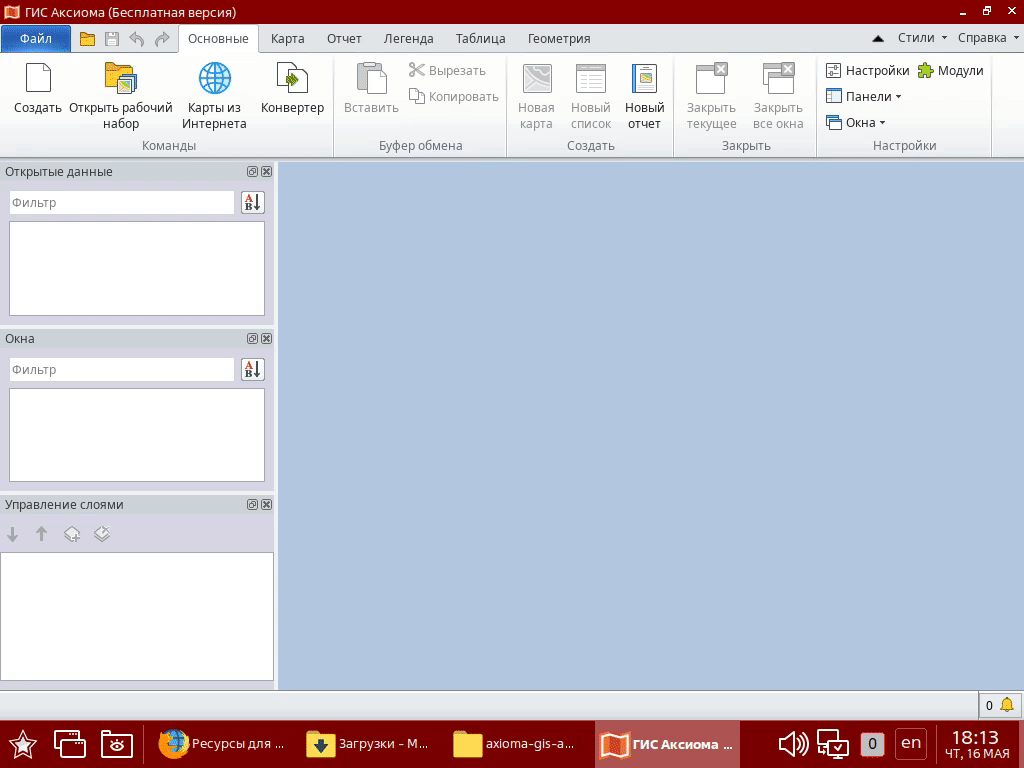Image resolution: width=1024 pixels, height=768 pixels.
Task: Move layer down in Управление слоями
Action: coord(12,534)
